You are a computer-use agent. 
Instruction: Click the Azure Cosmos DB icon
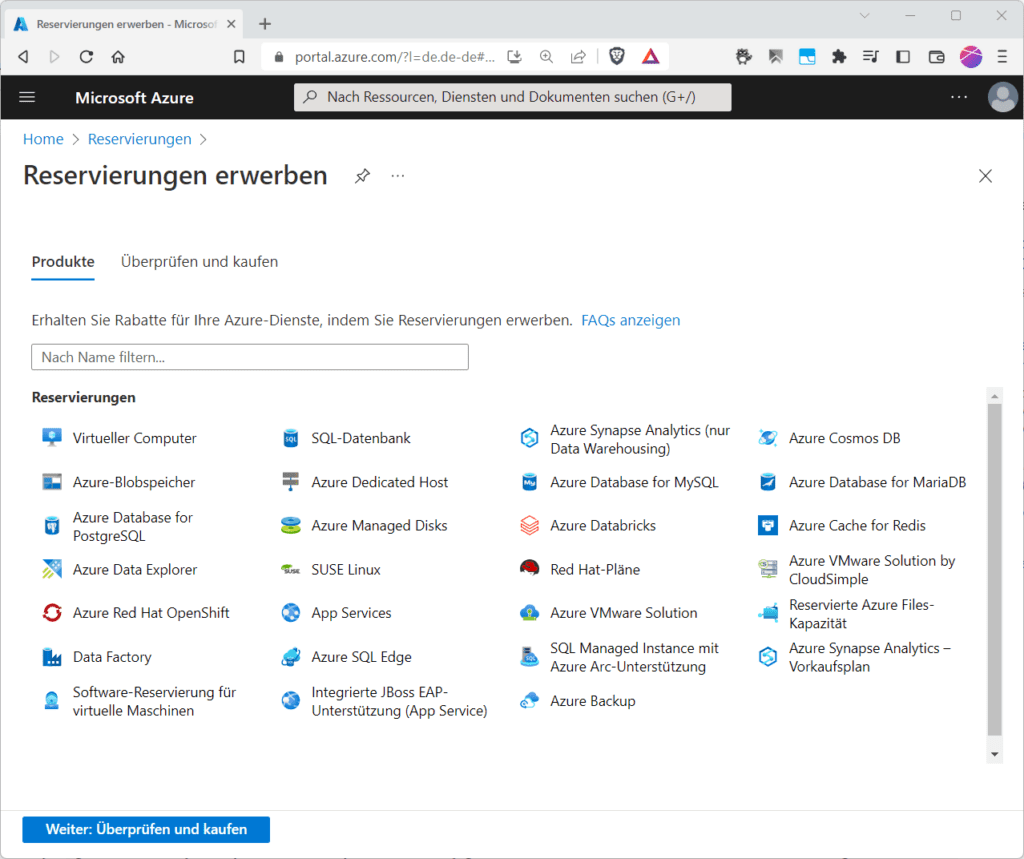click(768, 438)
